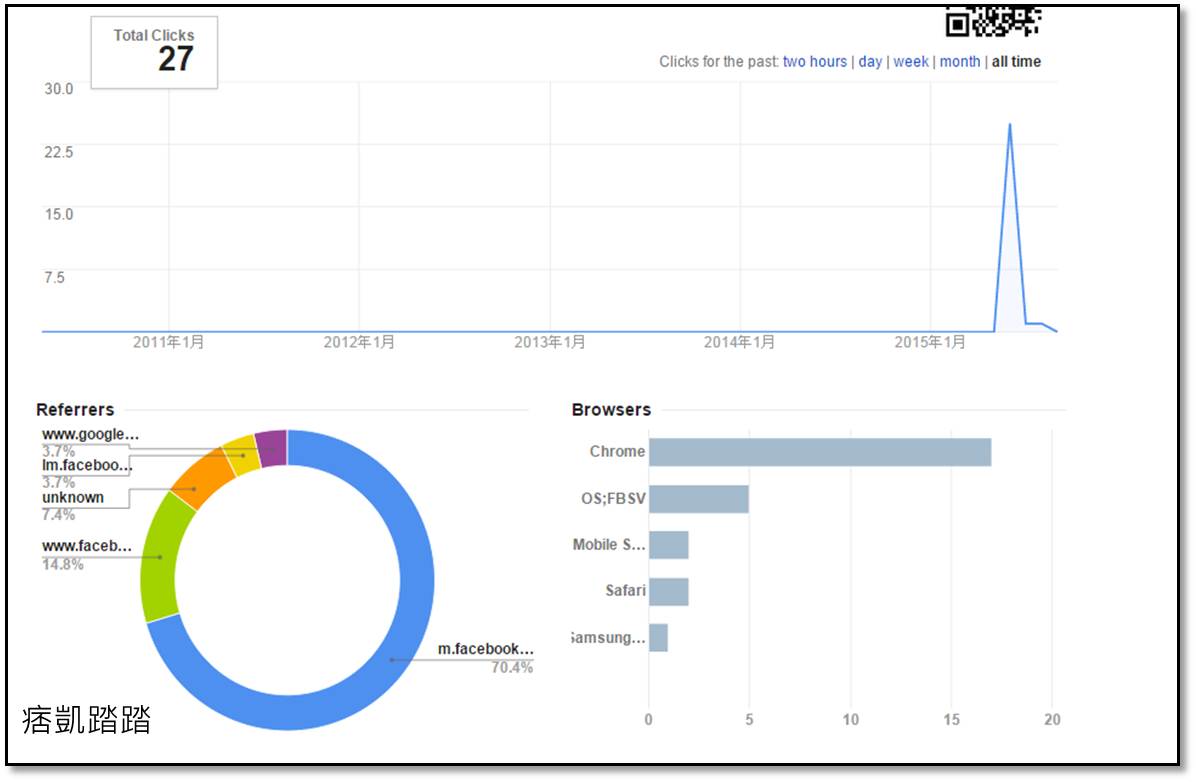Click the unknown referrer label
Image resolution: width=1196 pixels, height=782 pixels.
pos(72,497)
